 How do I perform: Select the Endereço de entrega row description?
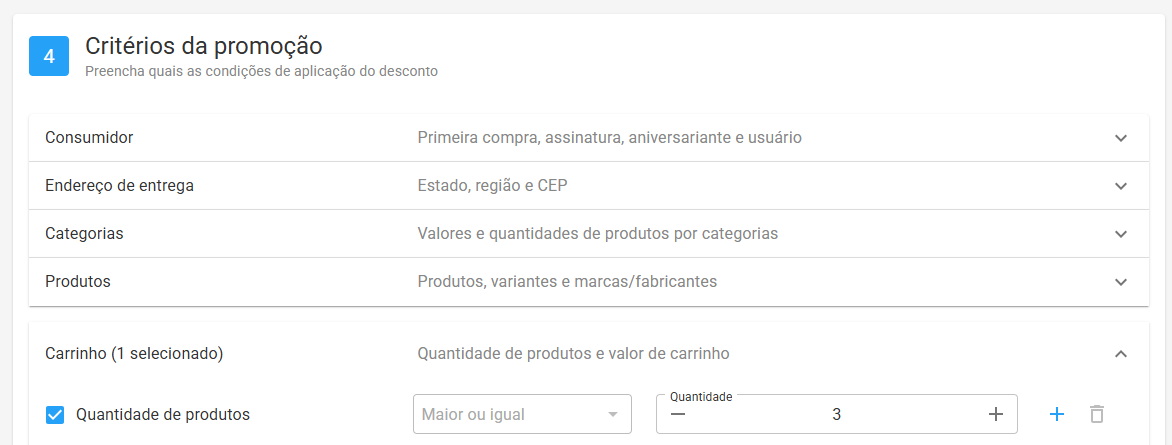coord(492,185)
